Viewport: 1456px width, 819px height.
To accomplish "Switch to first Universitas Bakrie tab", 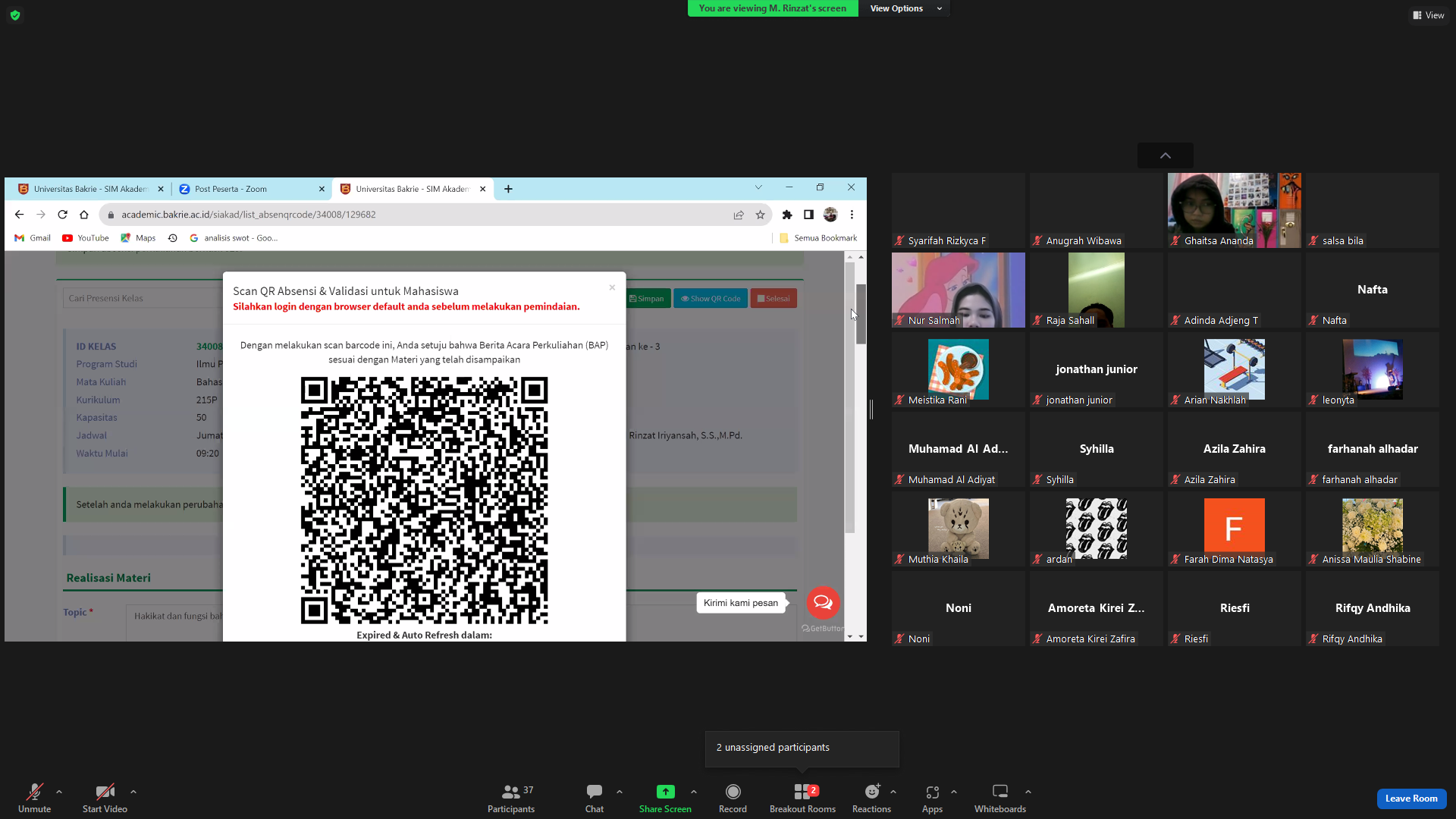I will 89,189.
